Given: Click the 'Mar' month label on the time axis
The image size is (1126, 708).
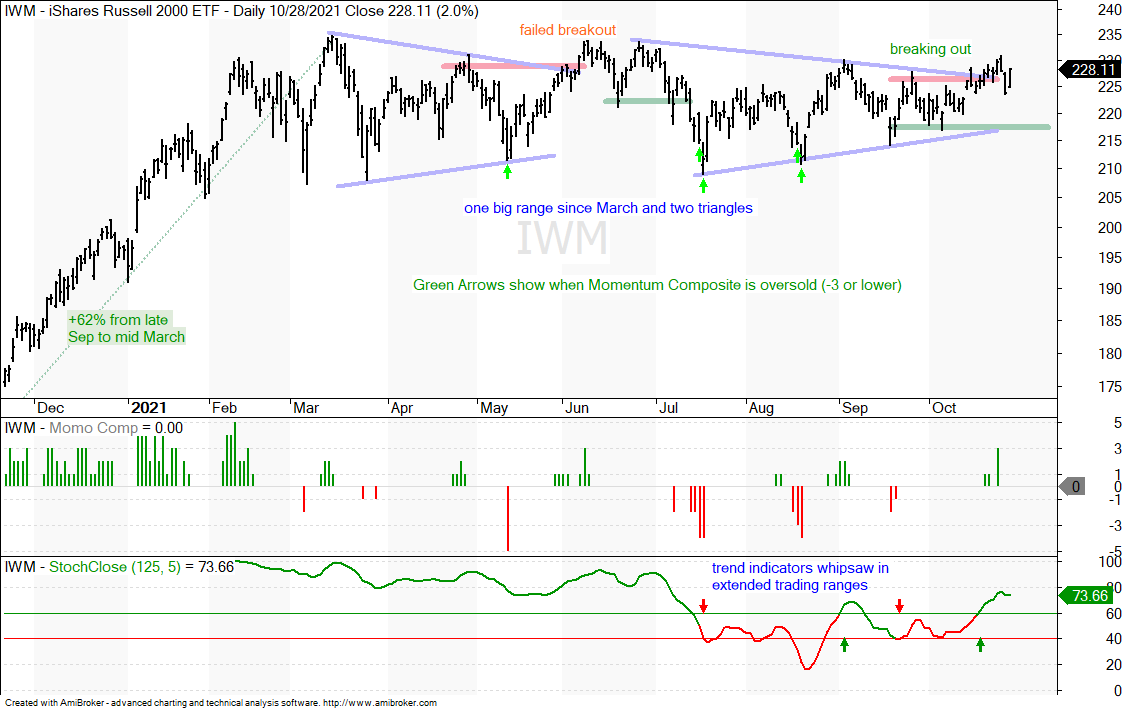Looking at the screenshot, I should (x=306, y=408).
